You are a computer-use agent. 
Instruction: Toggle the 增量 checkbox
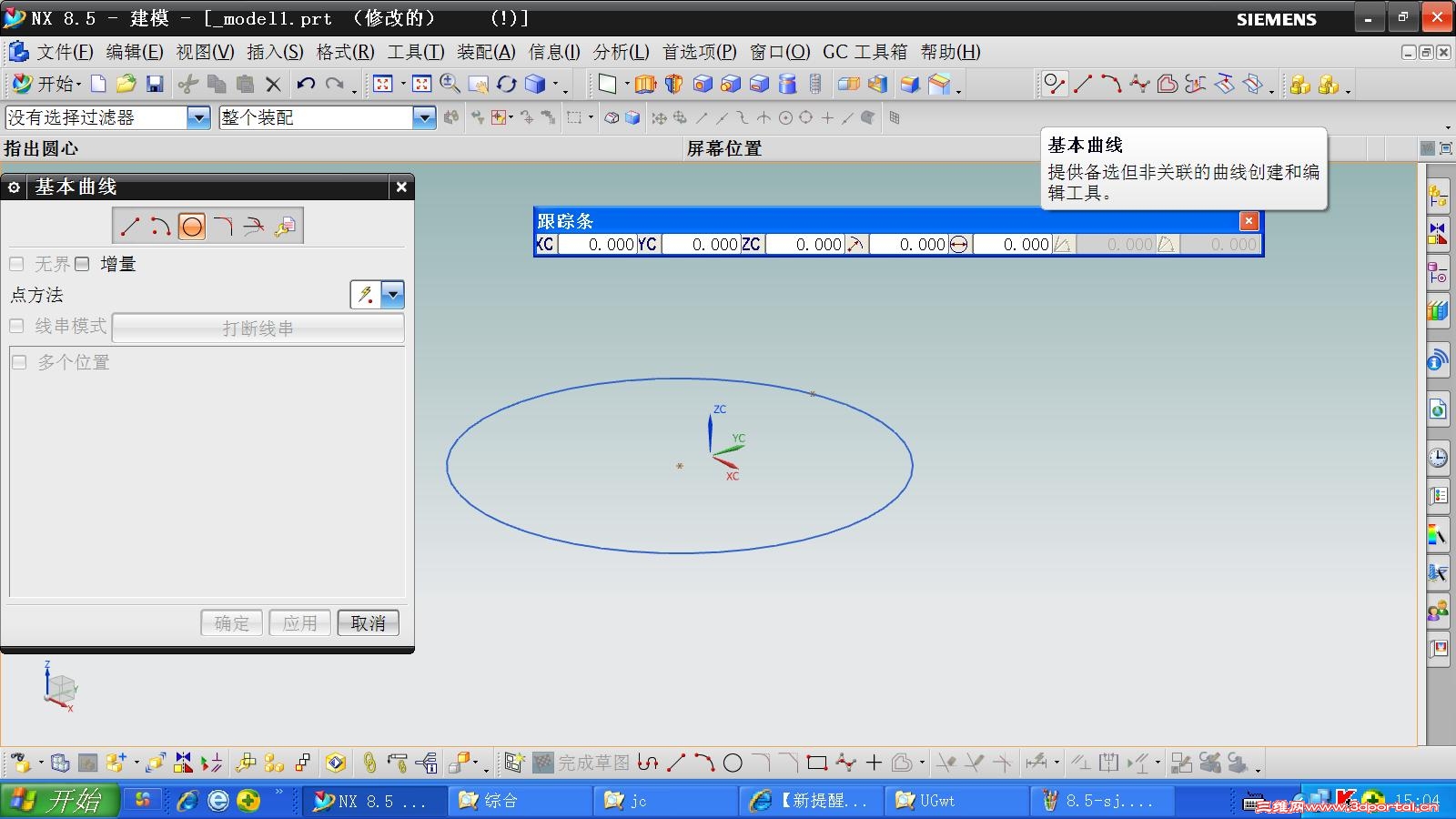pos(82,264)
